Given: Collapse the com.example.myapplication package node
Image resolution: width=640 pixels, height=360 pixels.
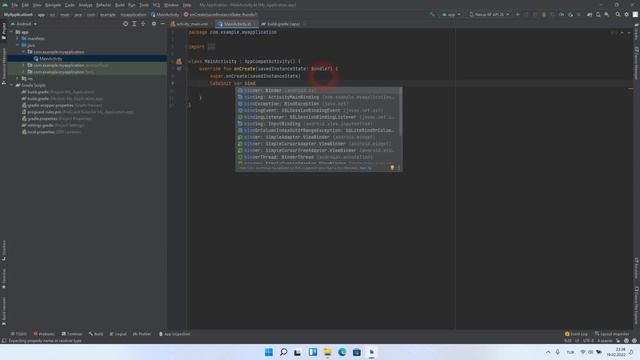Looking at the screenshot, I should [23, 52].
